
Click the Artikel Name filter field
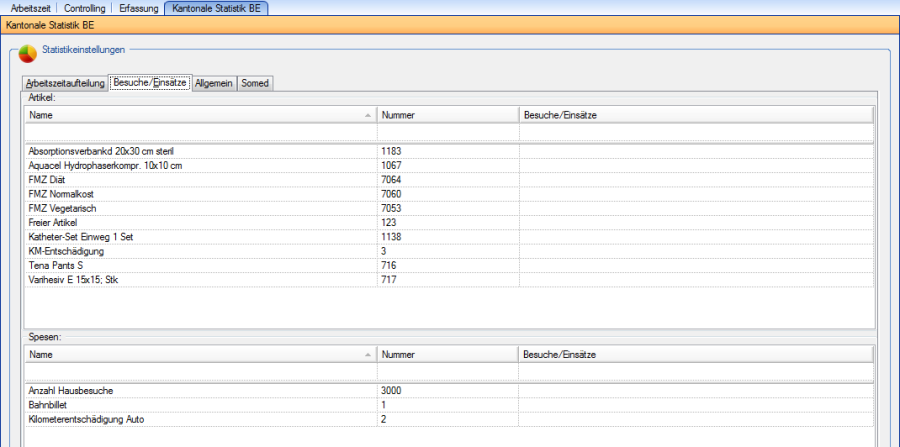pos(200,132)
